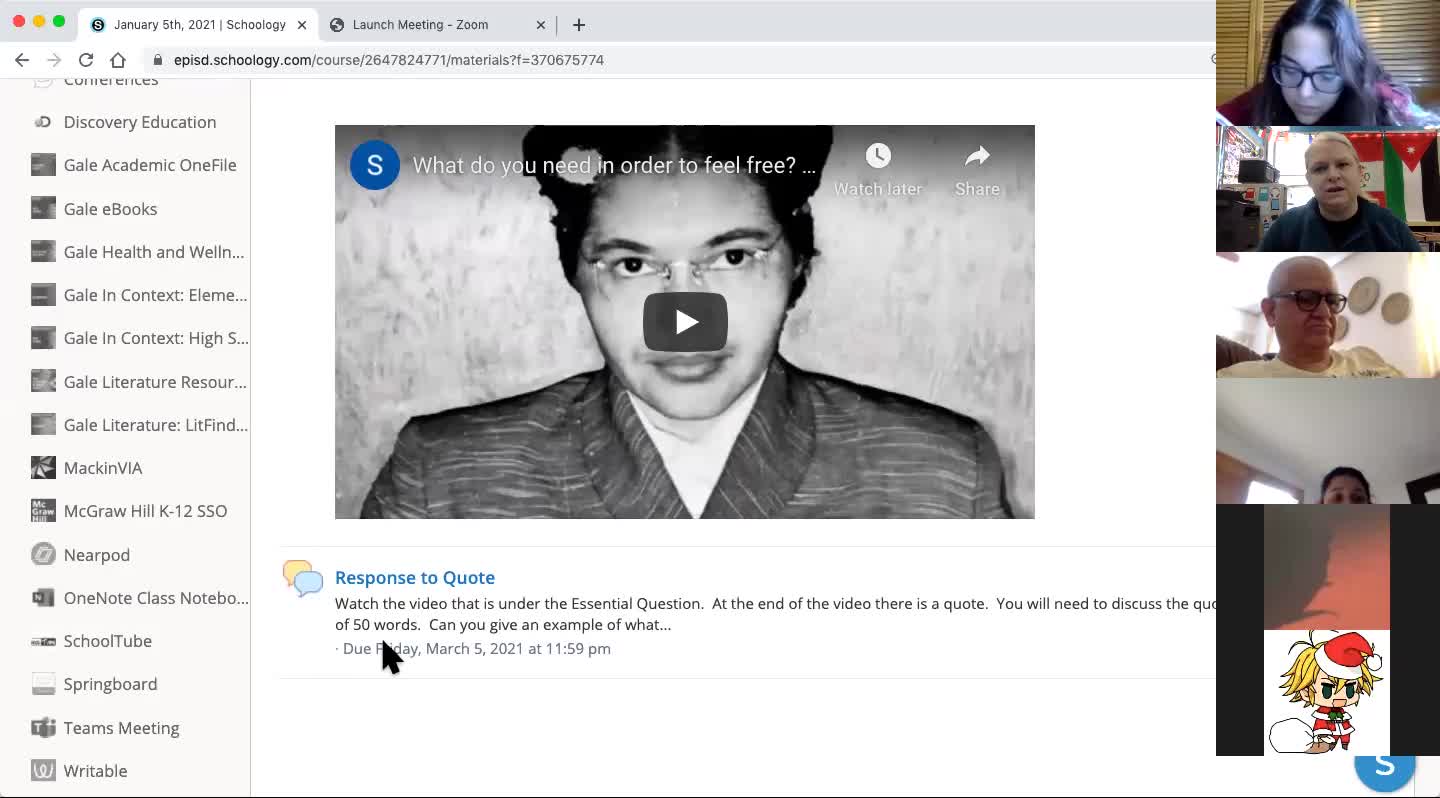Select top Zoom participant video tile
Image resolution: width=1440 pixels, height=798 pixels.
[x=1328, y=63]
